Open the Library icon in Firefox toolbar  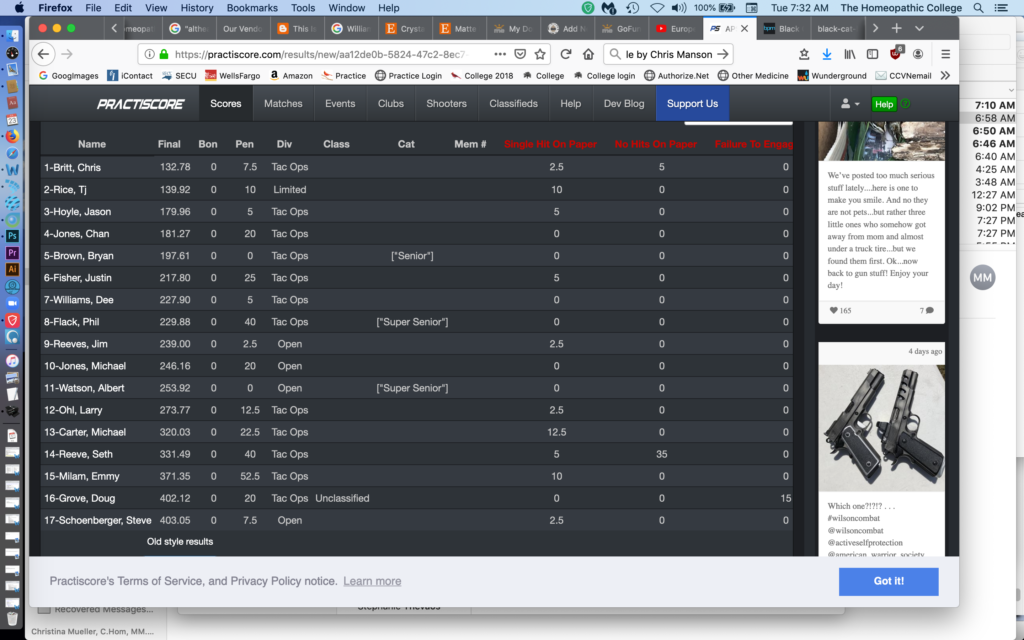coord(850,54)
